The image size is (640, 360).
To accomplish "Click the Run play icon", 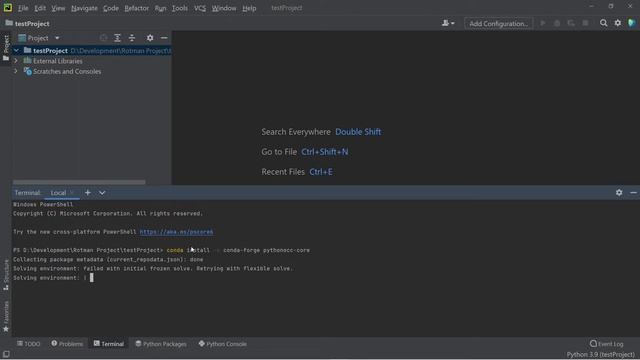I will click(x=543, y=23).
